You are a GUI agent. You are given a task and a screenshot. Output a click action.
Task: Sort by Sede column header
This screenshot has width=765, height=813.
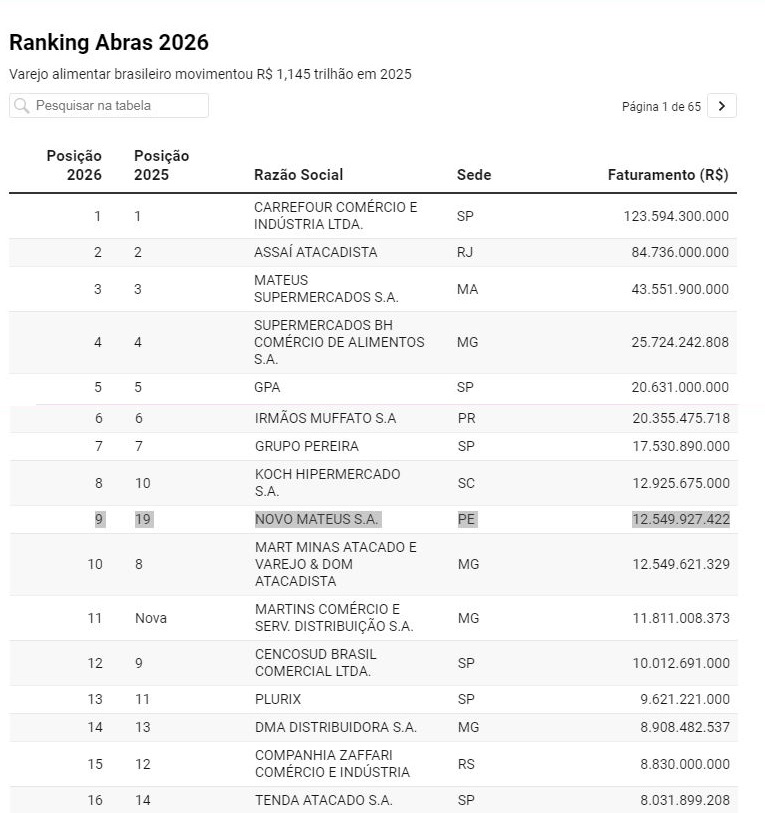473,175
